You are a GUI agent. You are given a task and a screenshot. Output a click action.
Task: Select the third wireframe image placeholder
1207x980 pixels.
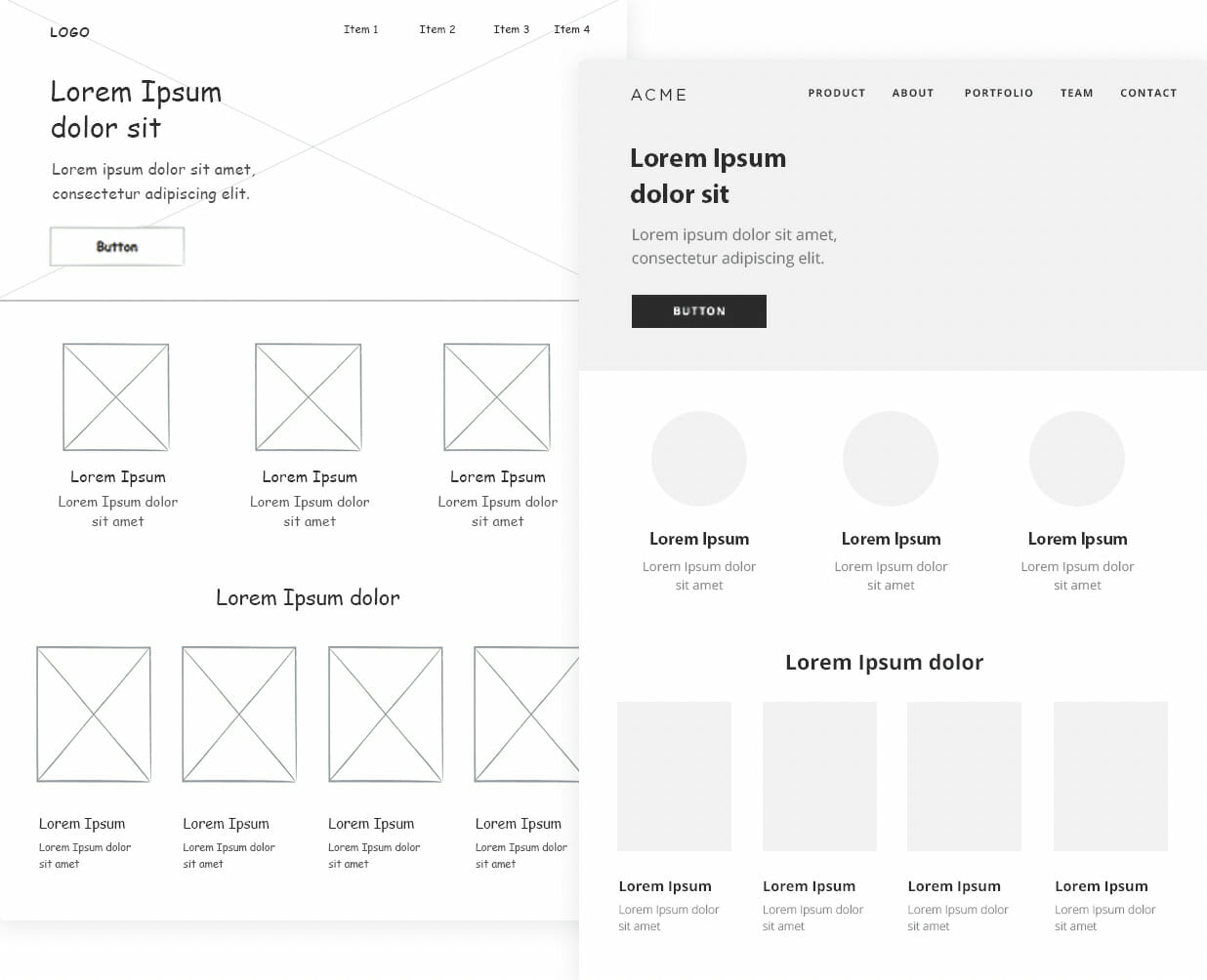pos(497,396)
